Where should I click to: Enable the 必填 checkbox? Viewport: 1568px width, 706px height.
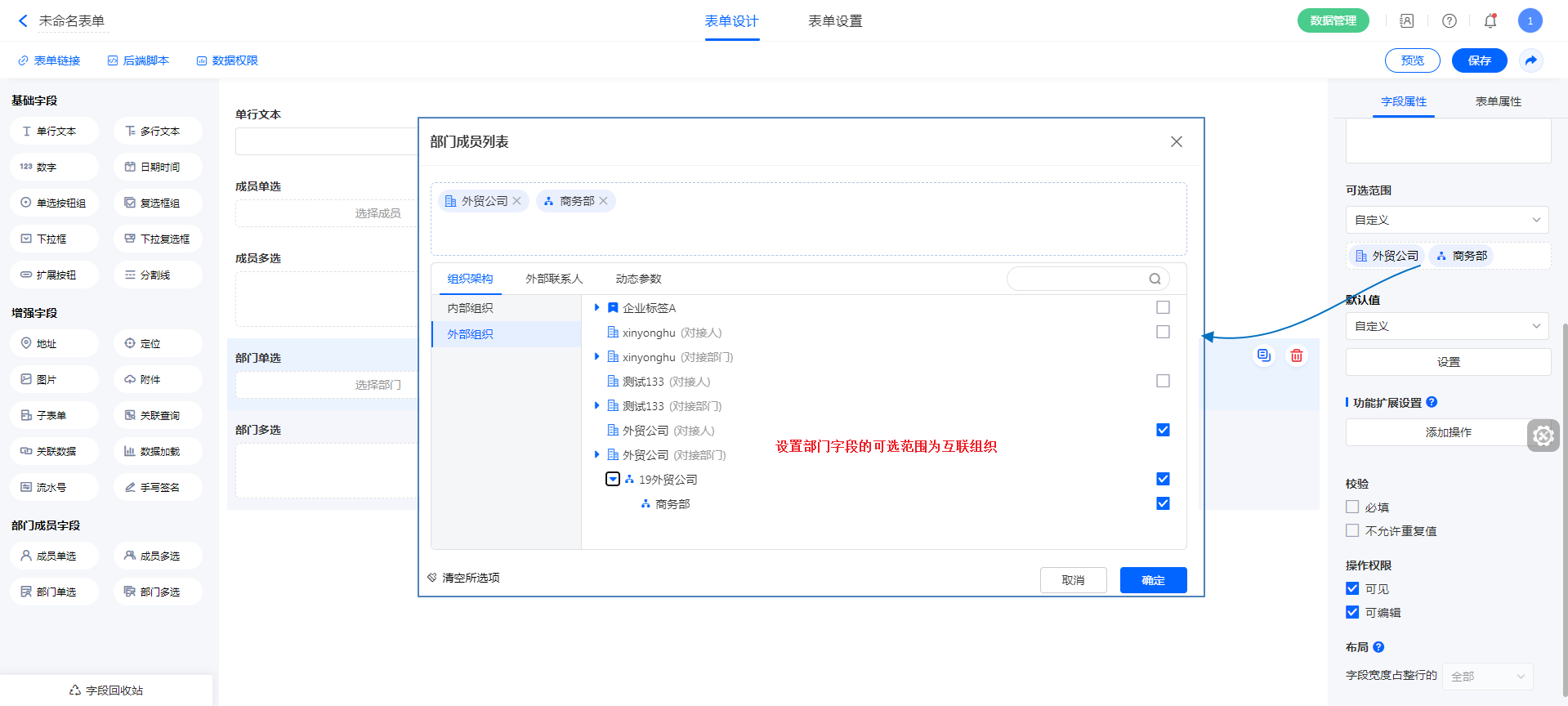pos(1352,507)
